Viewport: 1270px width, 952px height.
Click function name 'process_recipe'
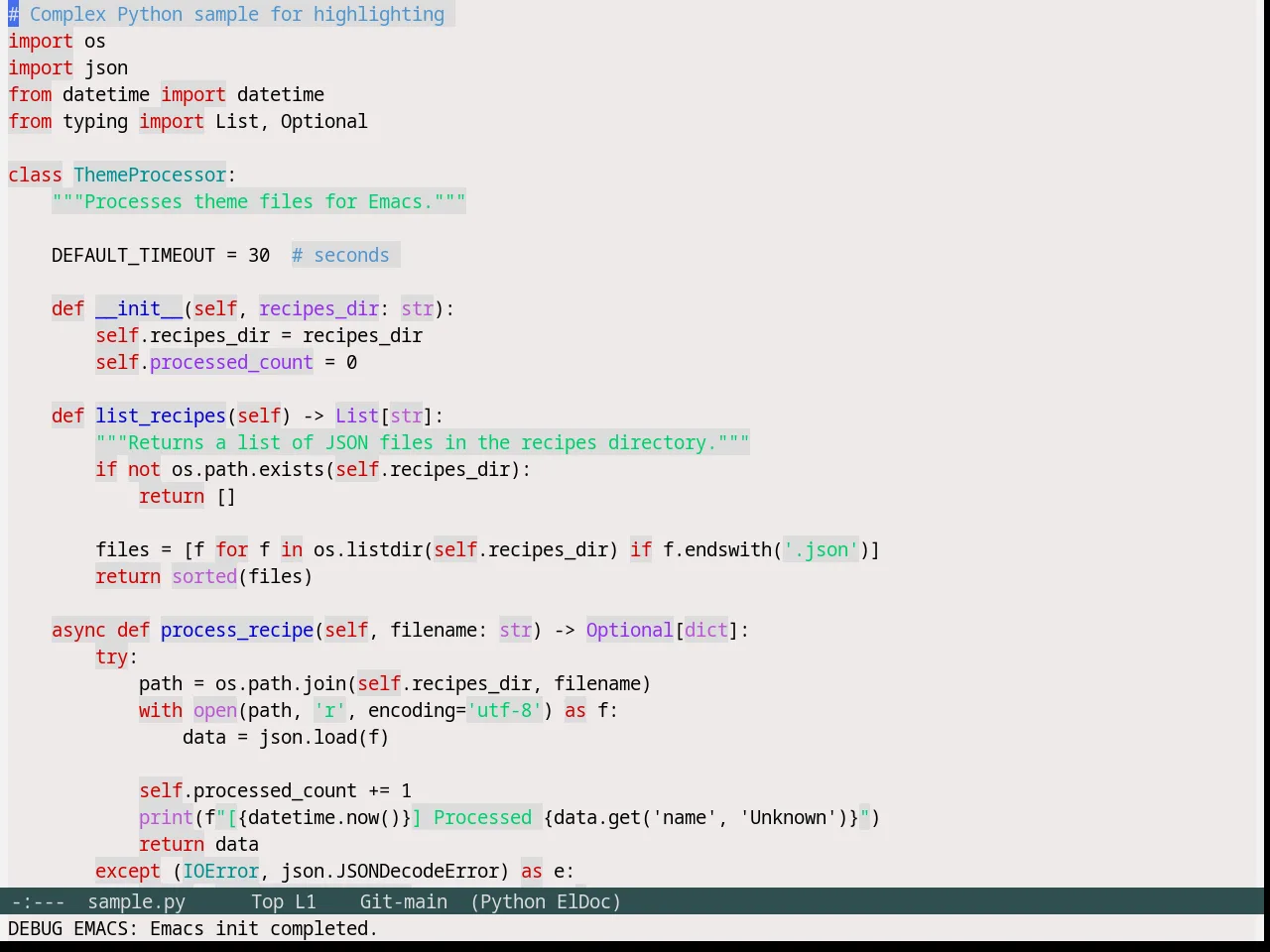tap(237, 630)
